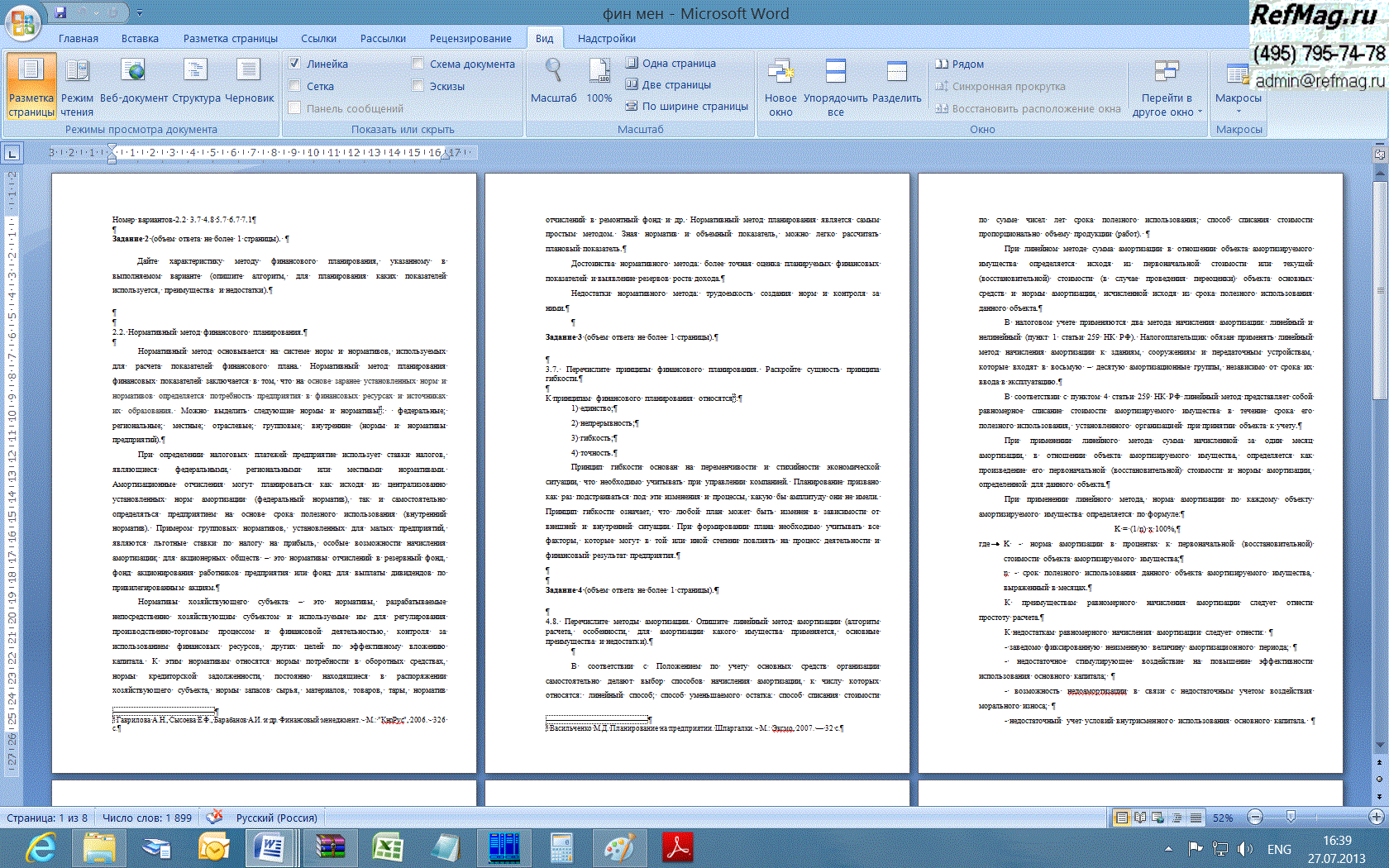Open the Надстройки ribbon tab
Image resolution: width=1389 pixels, height=868 pixels.
607,38
